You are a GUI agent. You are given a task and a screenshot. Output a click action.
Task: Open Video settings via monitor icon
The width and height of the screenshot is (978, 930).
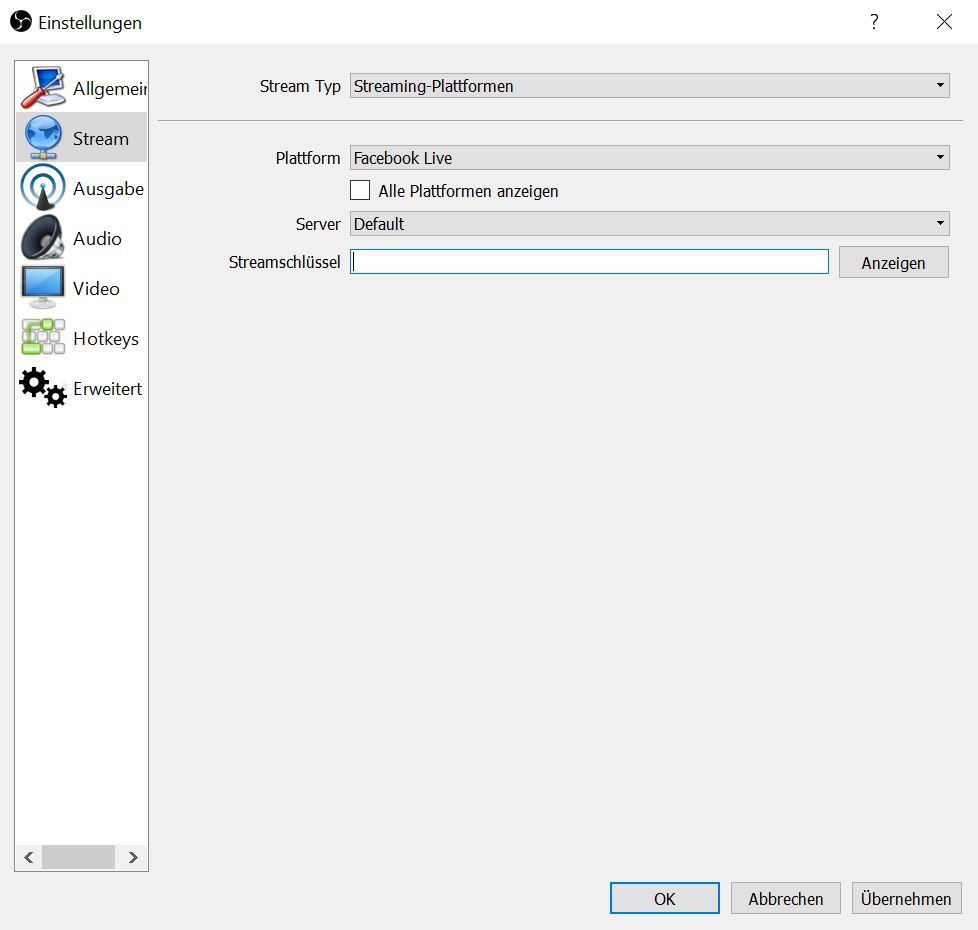pos(42,288)
